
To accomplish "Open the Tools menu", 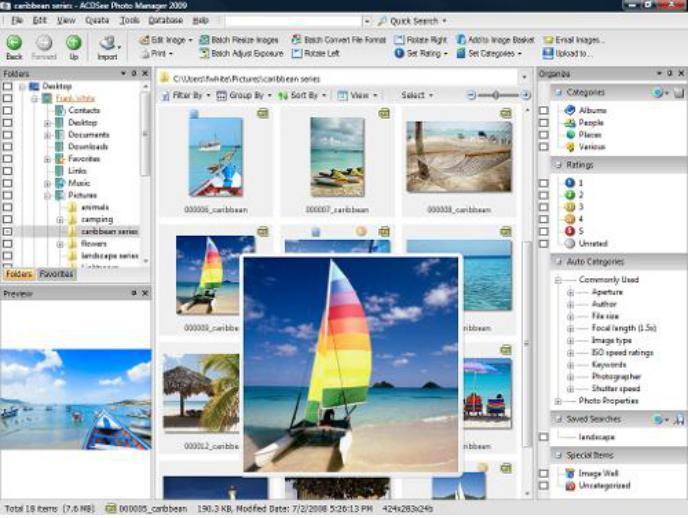I will pos(130,21).
